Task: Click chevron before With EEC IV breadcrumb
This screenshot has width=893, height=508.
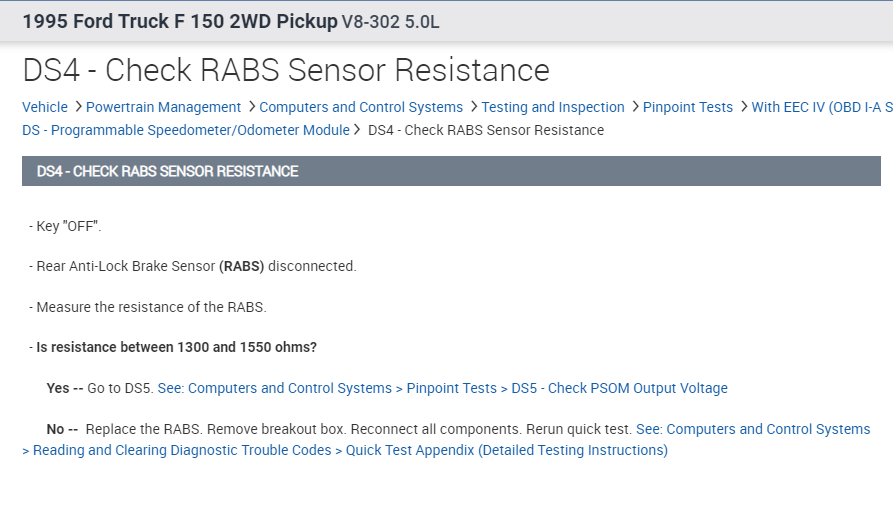Action: (743, 107)
